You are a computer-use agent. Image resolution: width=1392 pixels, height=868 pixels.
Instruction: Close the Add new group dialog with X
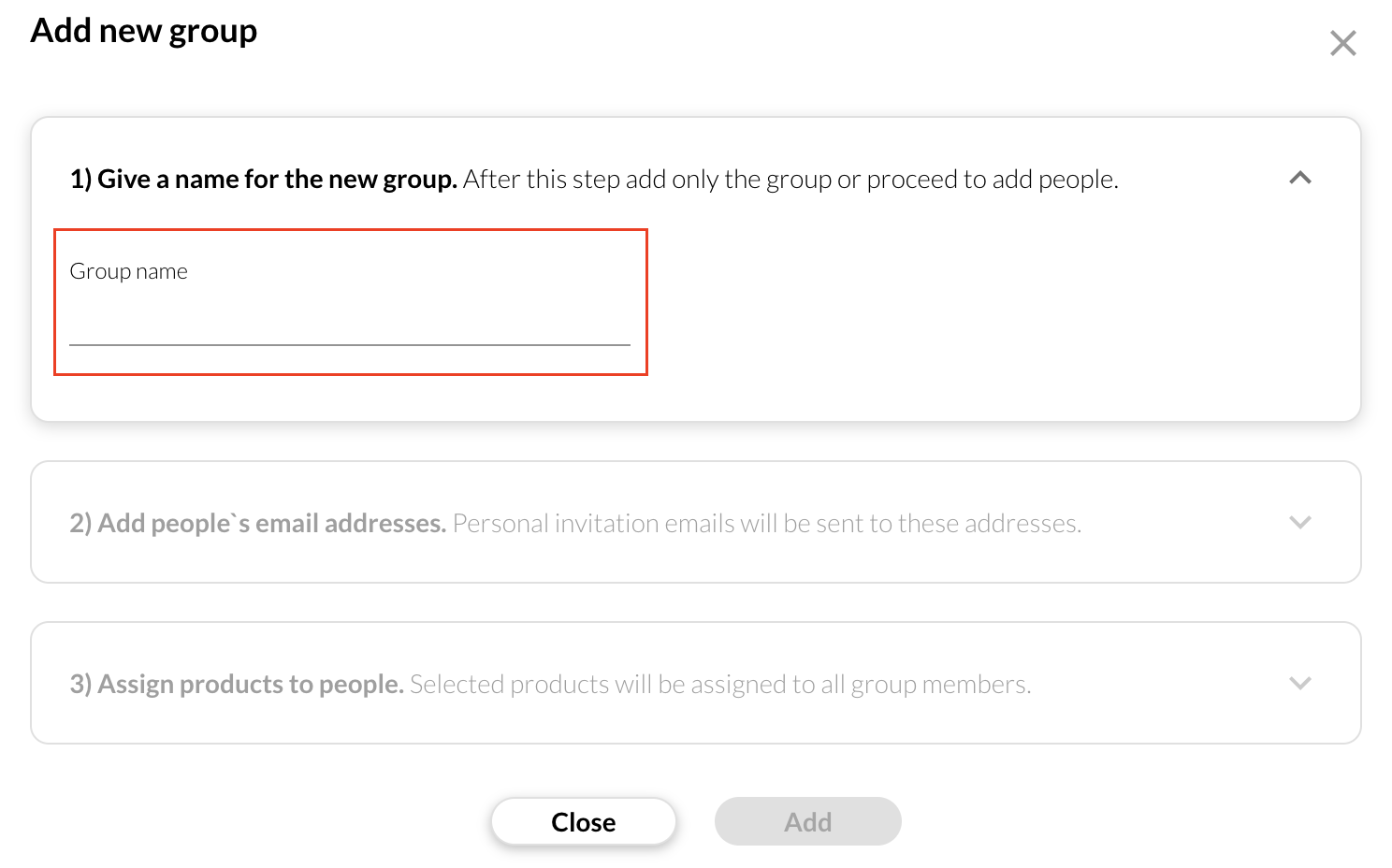pos(1342,43)
